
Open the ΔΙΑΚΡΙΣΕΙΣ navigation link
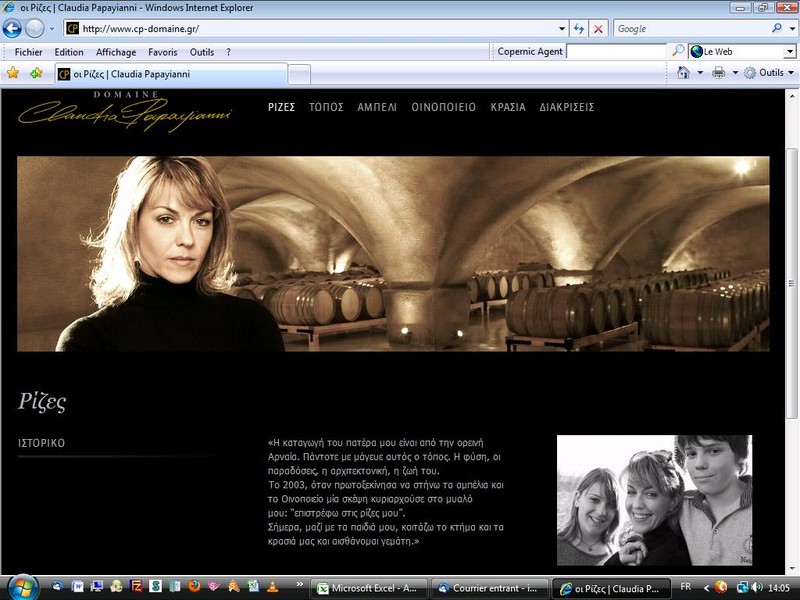(567, 107)
